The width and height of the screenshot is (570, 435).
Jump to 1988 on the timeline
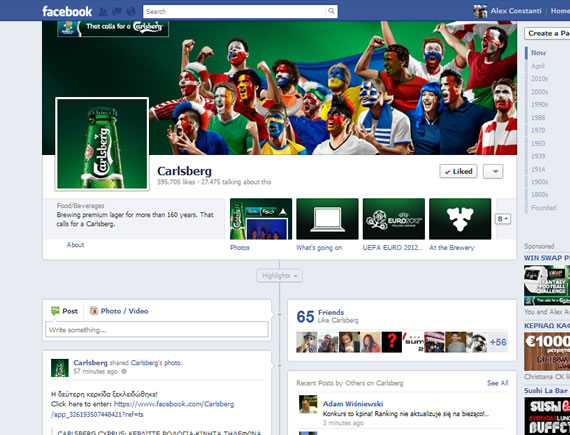538,117
